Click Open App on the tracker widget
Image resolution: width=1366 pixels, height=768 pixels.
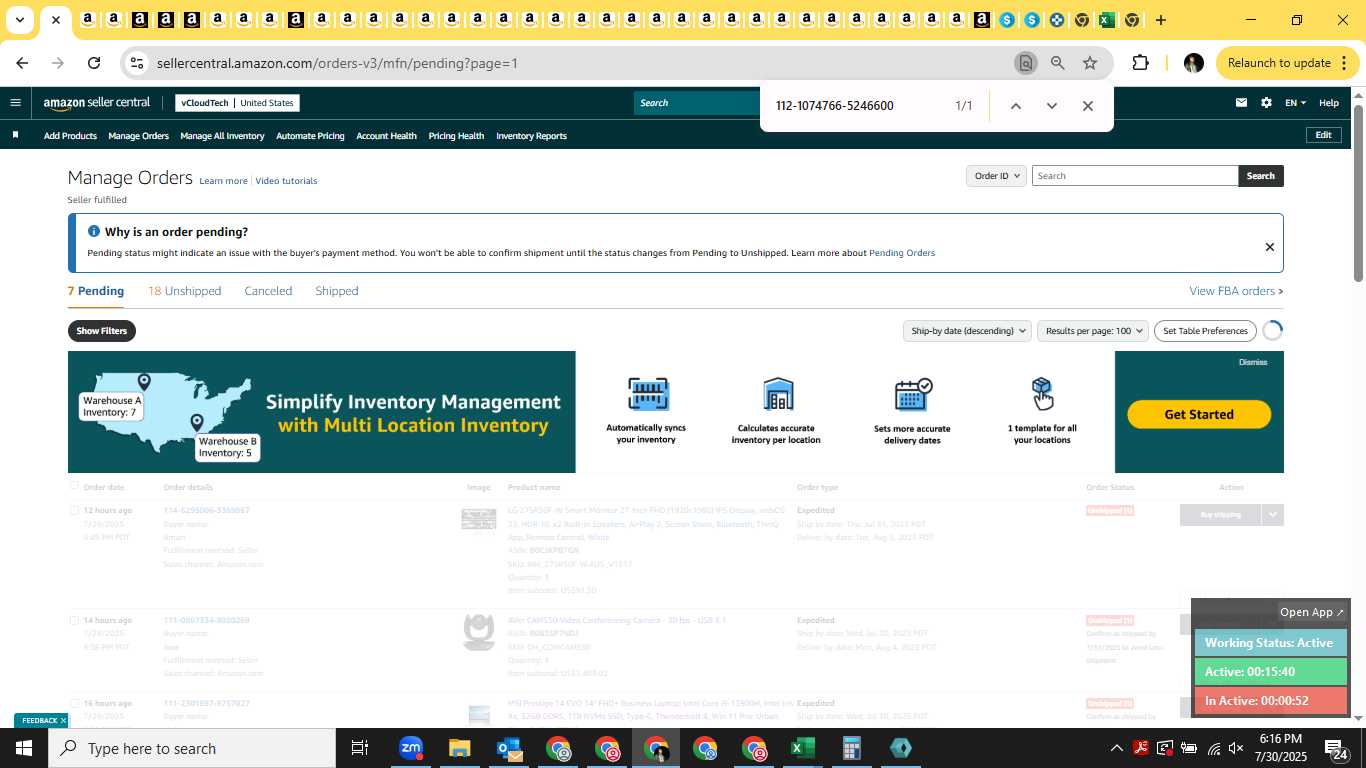click(x=1312, y=612)
